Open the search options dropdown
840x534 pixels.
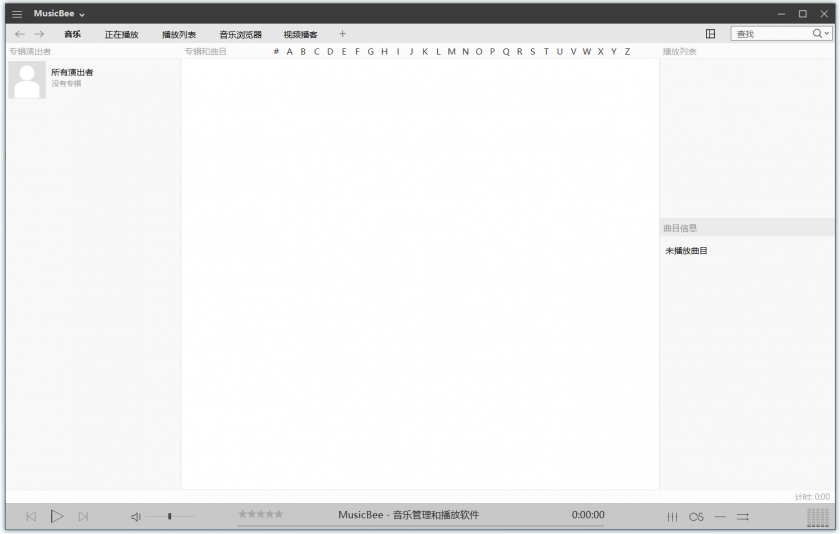pyautogui.click(x=826, y=34)
